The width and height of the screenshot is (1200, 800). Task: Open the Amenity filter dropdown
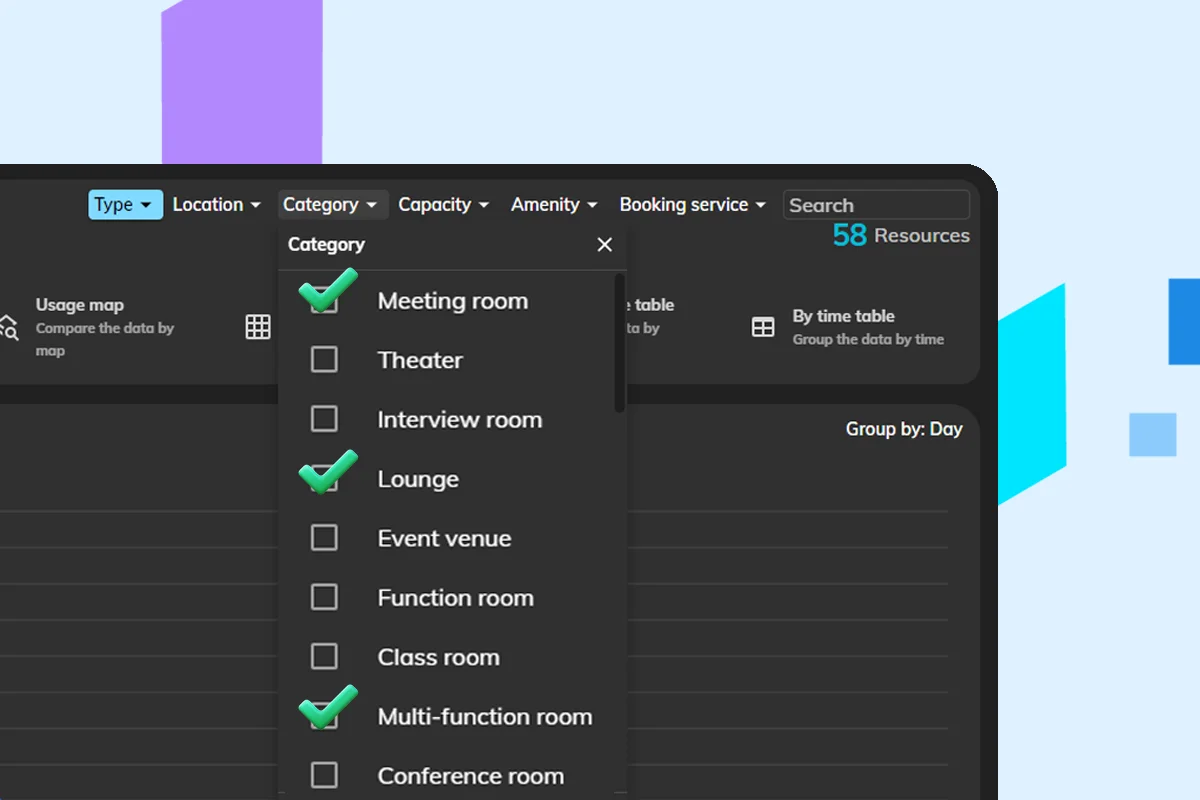(553, 204)
